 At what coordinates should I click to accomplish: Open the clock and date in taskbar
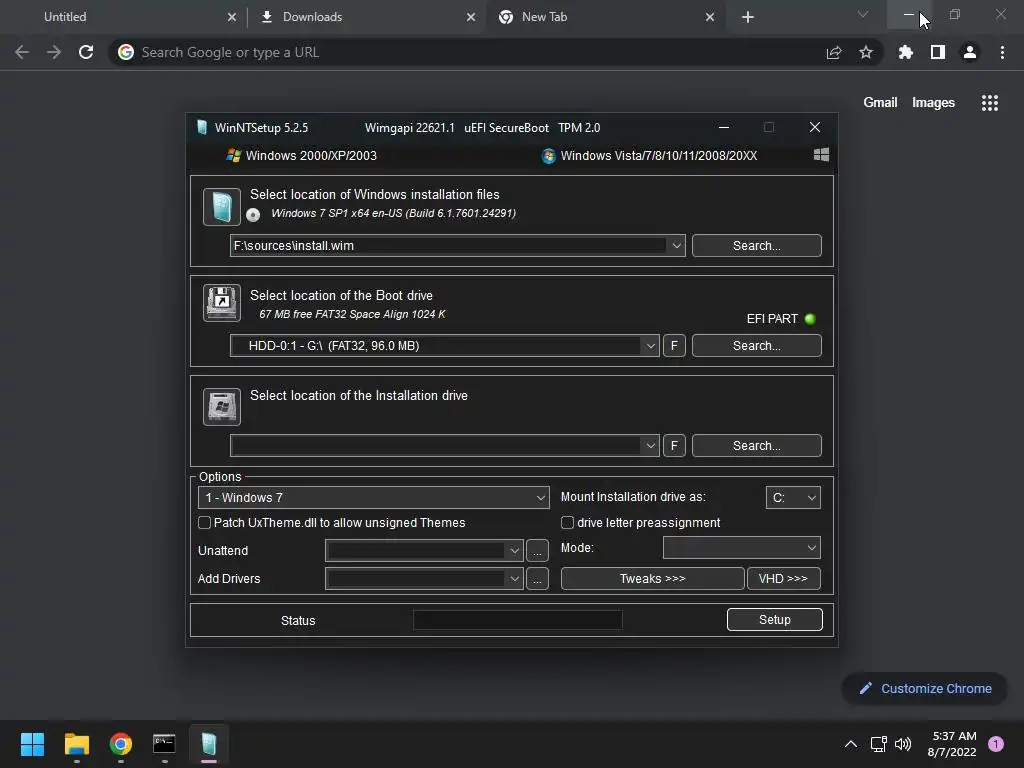pos(952,744)
